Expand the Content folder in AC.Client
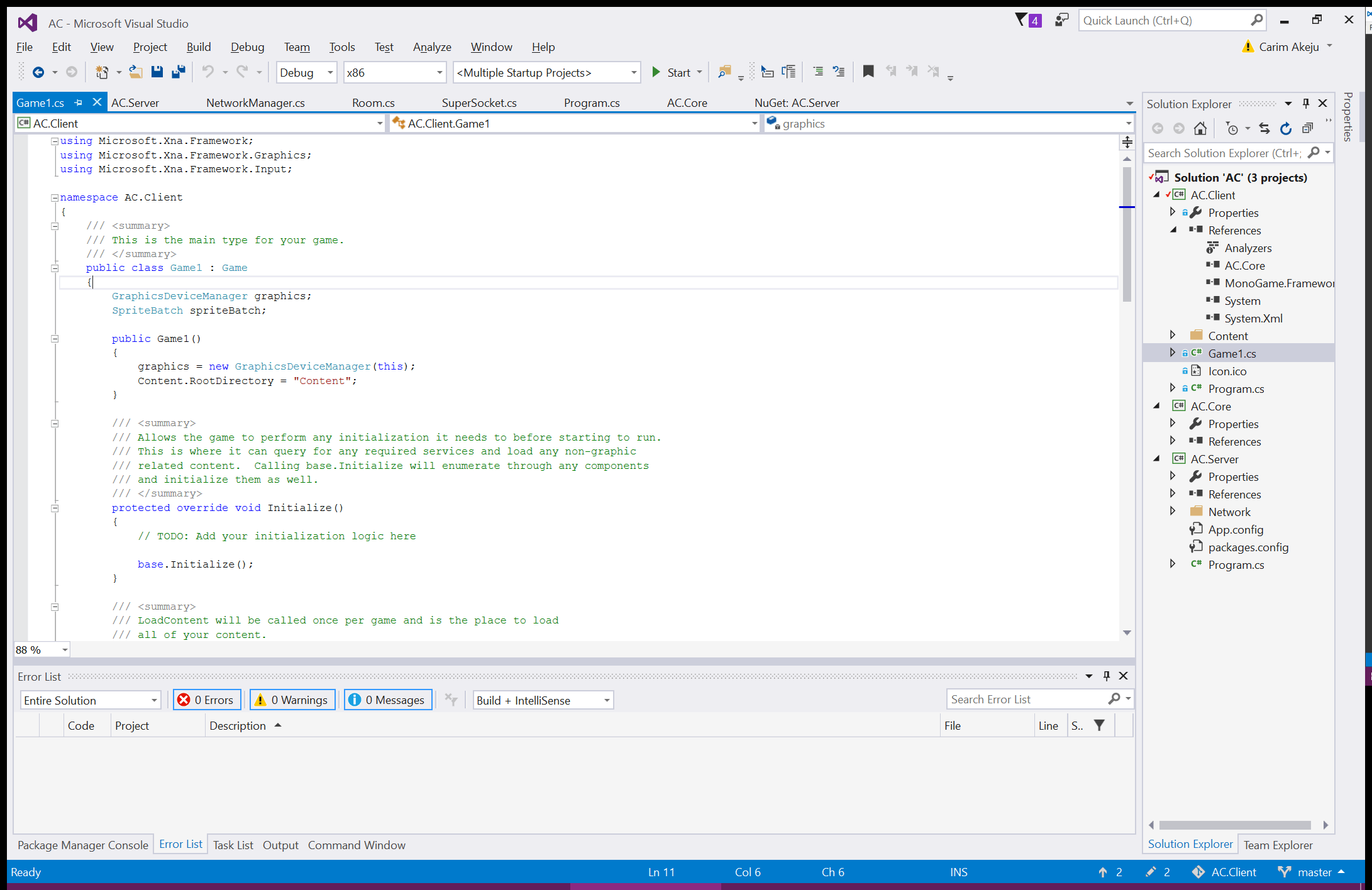This screenshot has width=1372, height=890. pos(1172,336)
